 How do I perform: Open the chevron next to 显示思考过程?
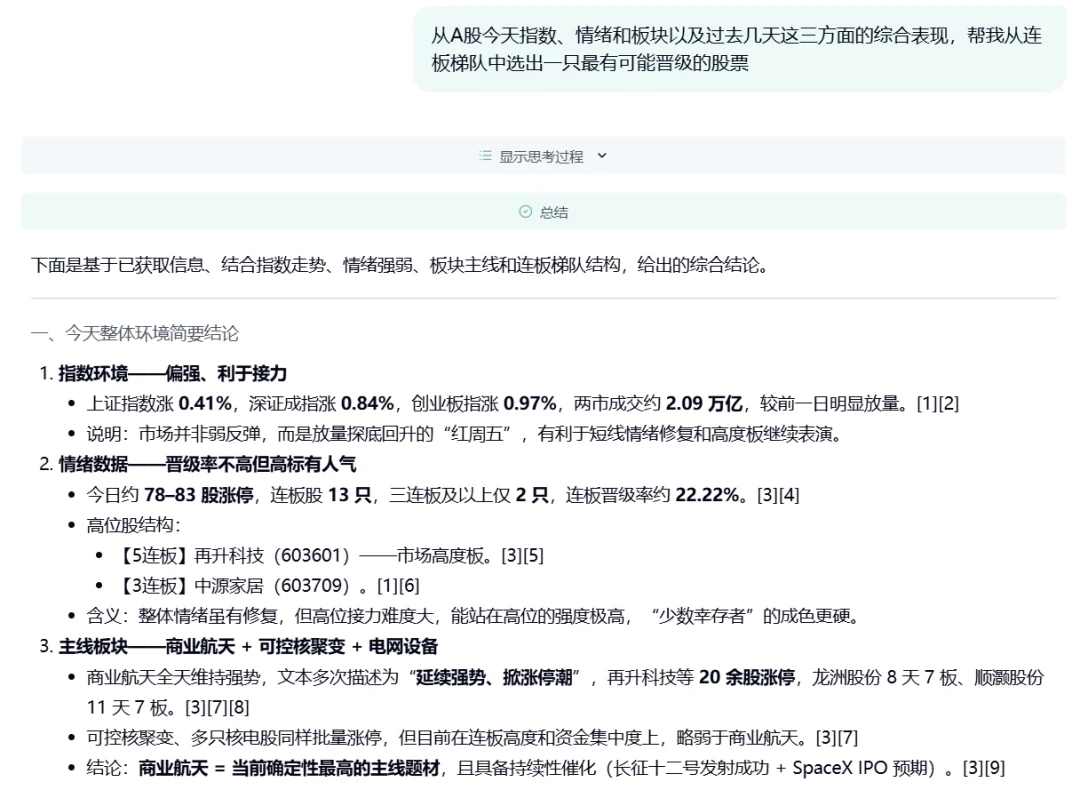click(602, 156)
